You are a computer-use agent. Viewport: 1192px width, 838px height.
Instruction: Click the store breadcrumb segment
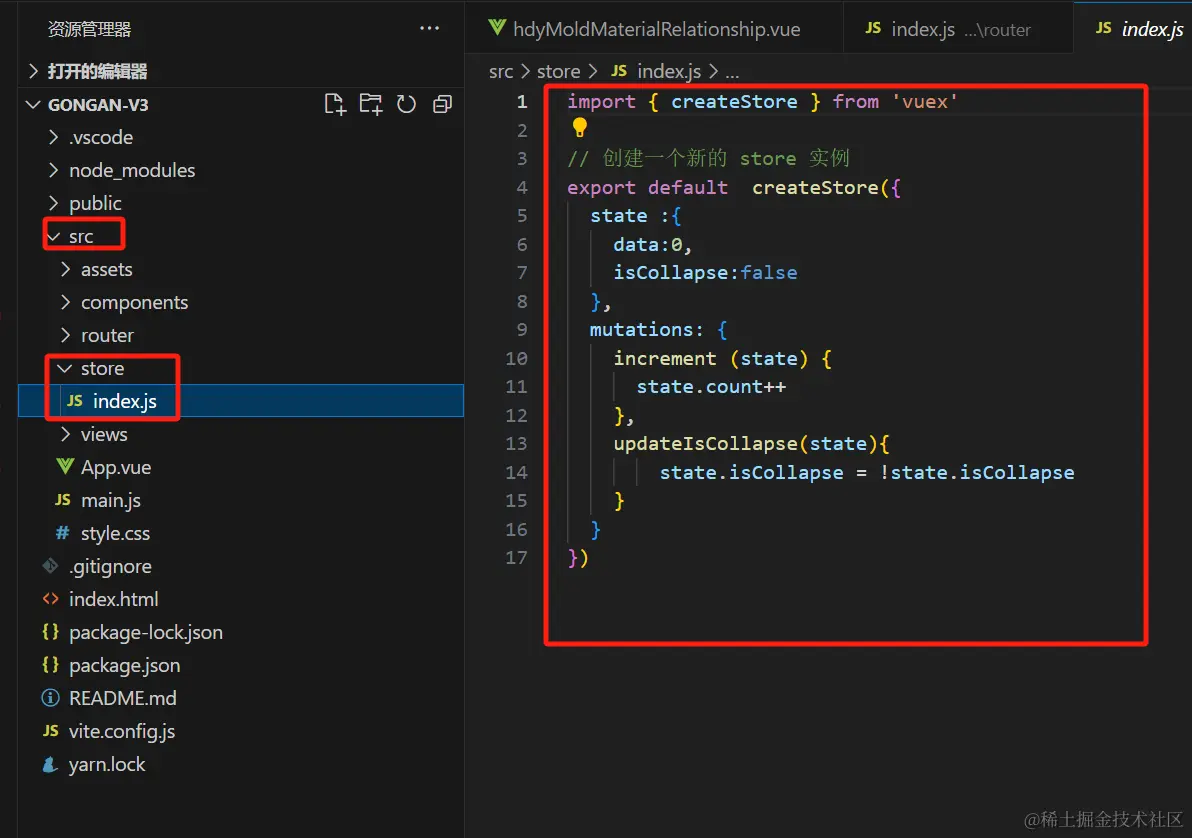(559, 71)
